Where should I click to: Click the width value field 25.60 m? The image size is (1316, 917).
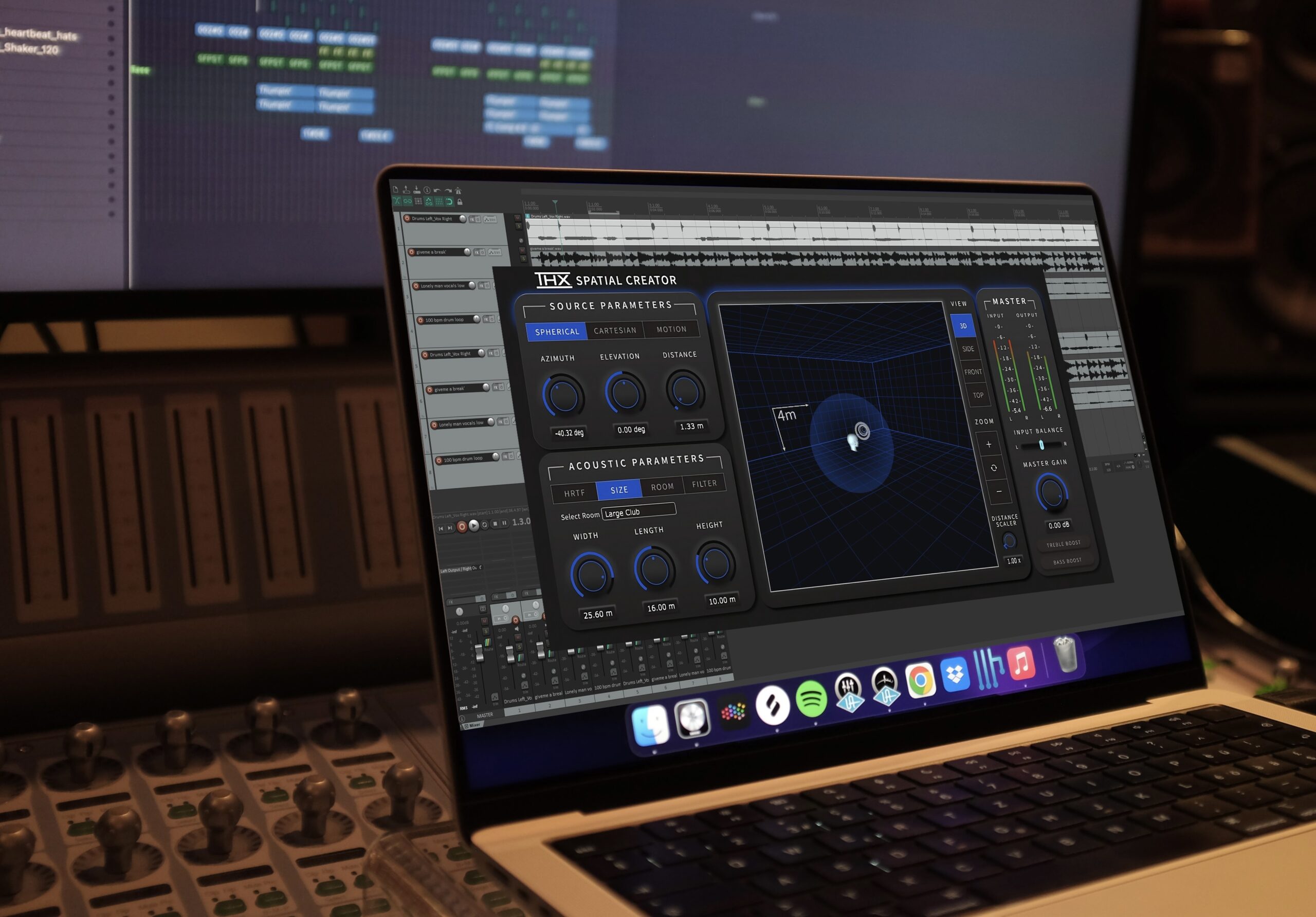click(598, 614)
